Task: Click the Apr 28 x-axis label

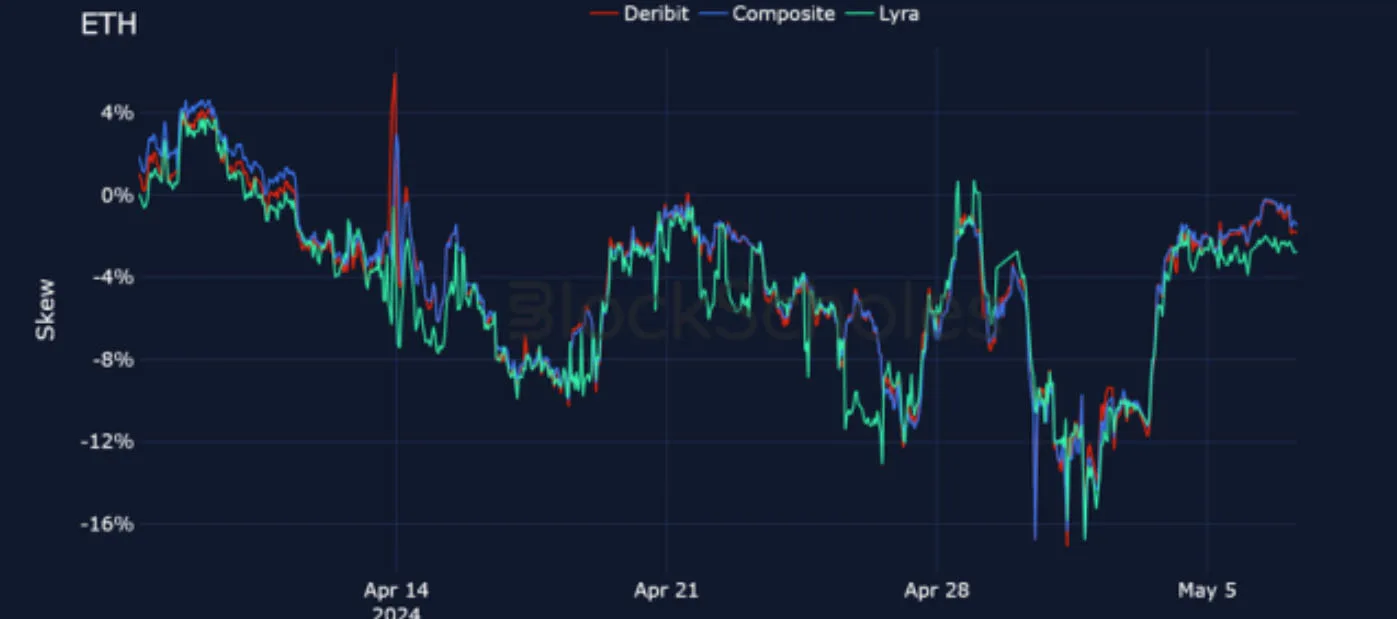Action: coord(936,591)
